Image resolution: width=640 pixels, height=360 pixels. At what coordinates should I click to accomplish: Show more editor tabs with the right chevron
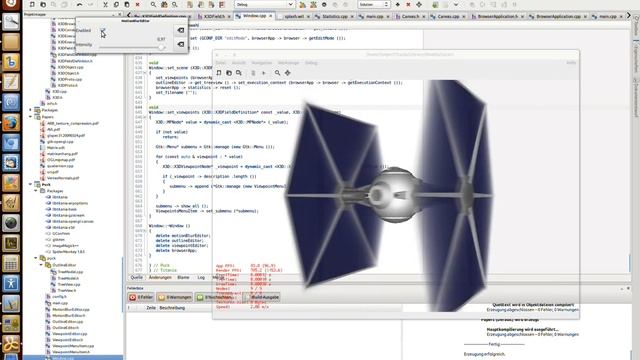[629, 16]
